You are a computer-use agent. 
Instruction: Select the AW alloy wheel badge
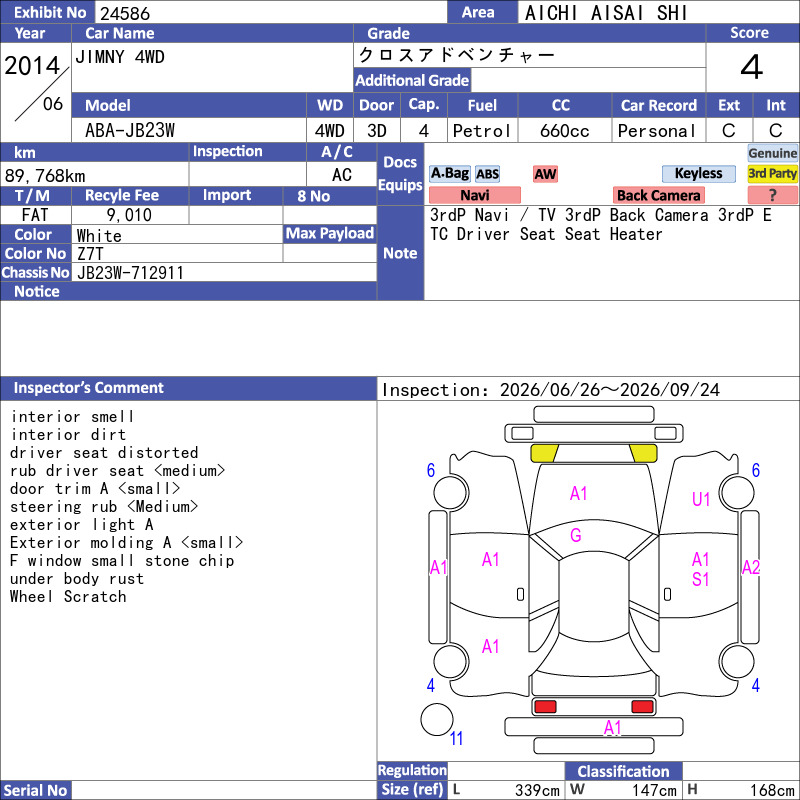tap(545, 174)
